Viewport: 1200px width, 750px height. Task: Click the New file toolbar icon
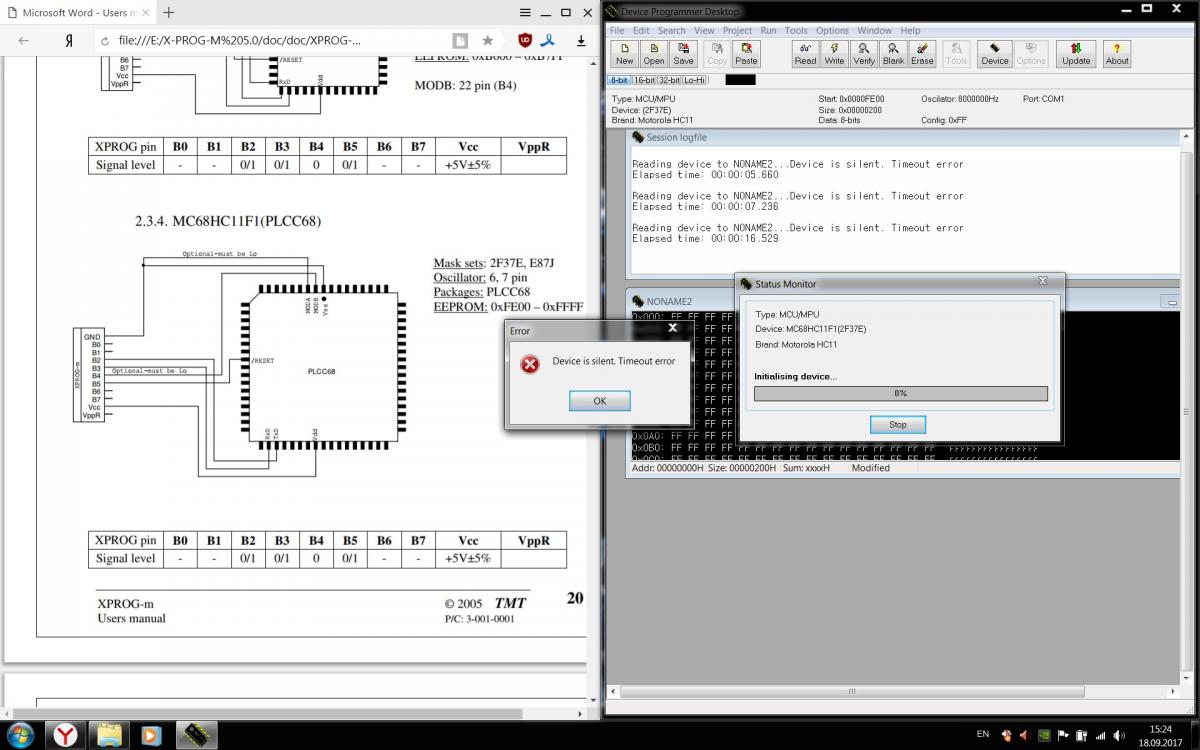pos(625,53)
